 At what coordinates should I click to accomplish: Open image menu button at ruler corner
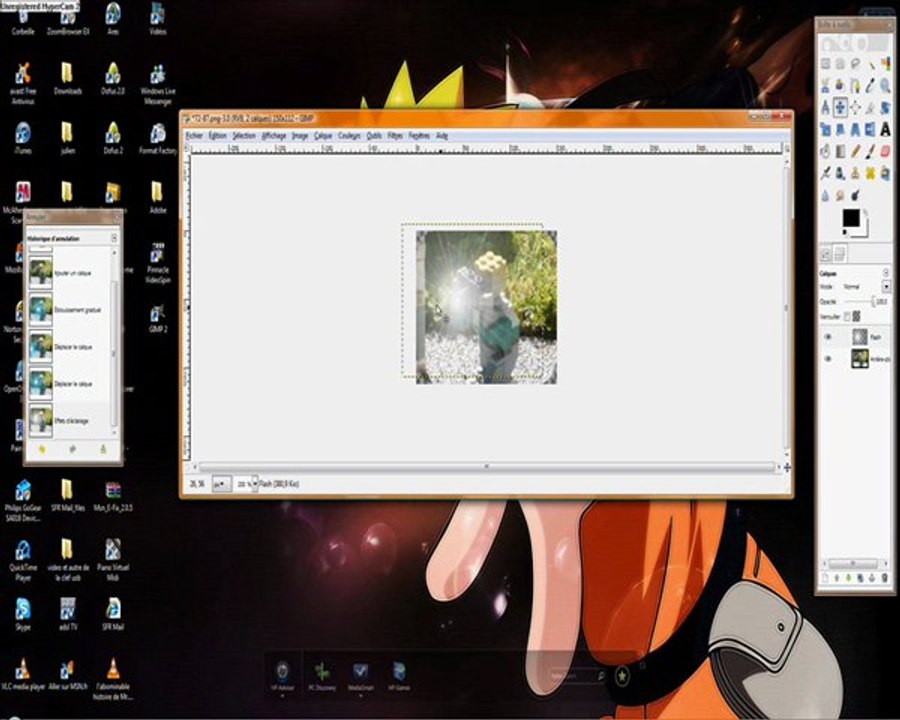pos(187,148)
